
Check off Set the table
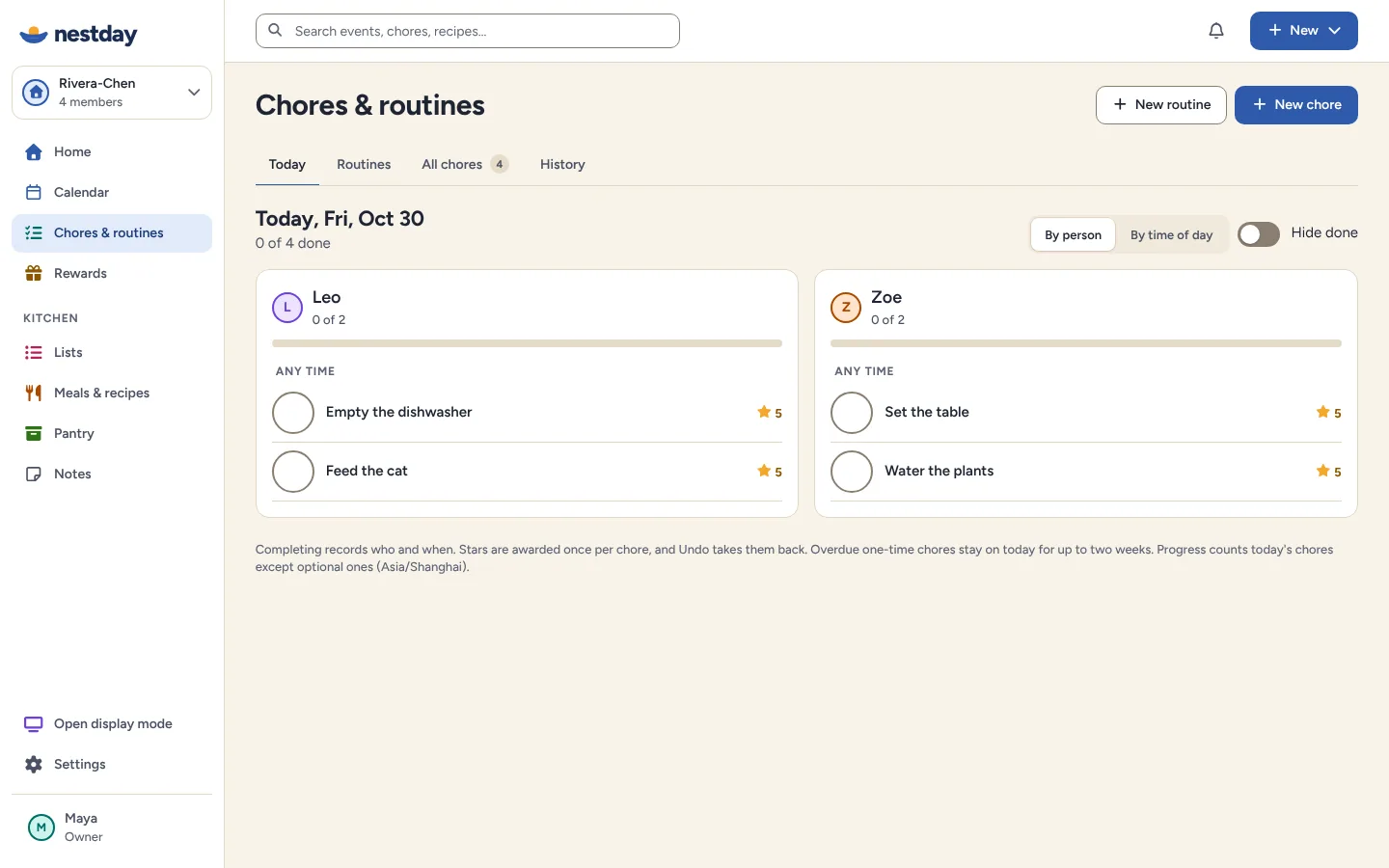coord(852,413)
